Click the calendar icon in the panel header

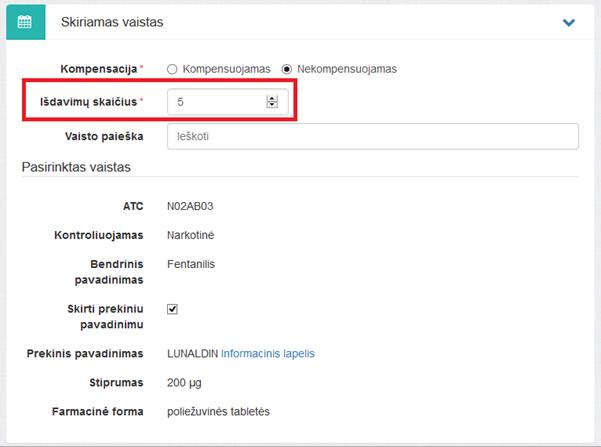coord(25,22)
